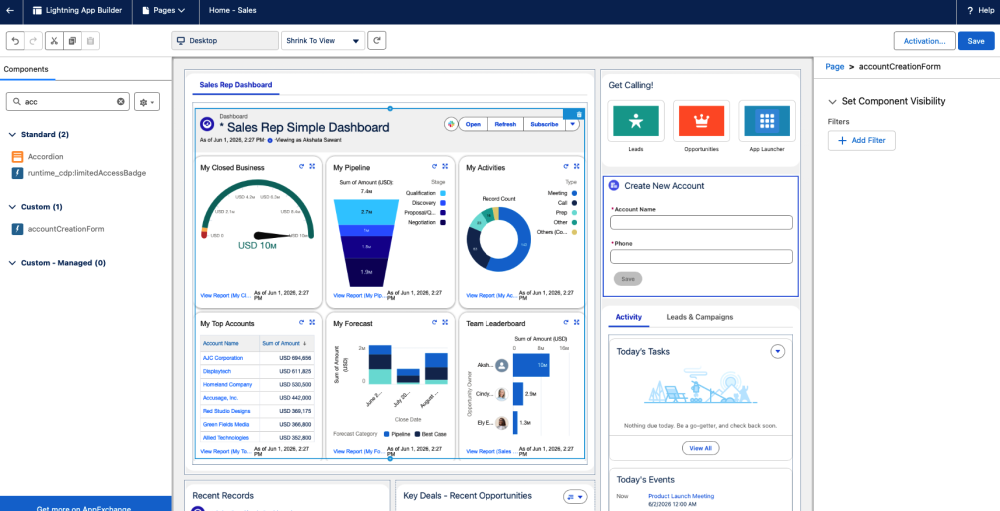Click the blue Save button in toolbar

coord(976,41)
